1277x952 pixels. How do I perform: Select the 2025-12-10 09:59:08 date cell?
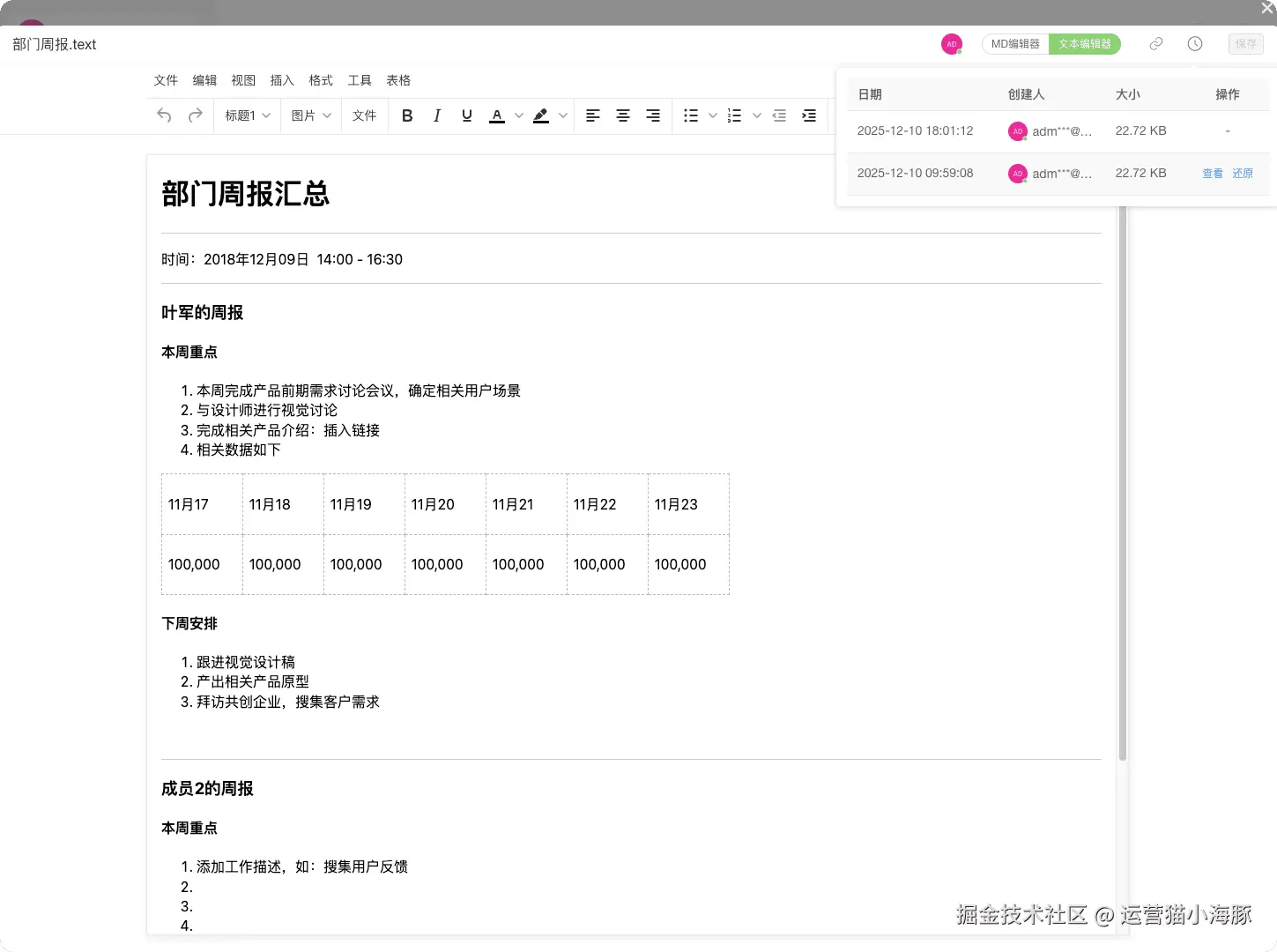pos(915,174)
